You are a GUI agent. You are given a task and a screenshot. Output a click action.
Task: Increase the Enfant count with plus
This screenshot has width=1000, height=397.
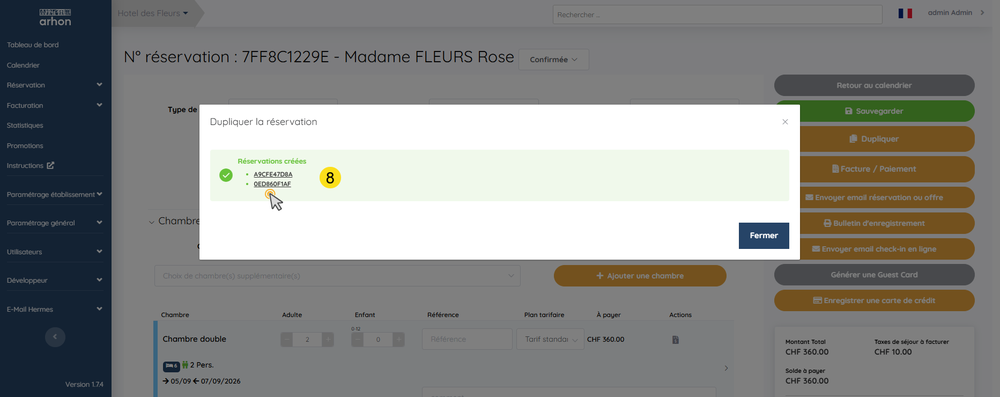pos(398,340)
